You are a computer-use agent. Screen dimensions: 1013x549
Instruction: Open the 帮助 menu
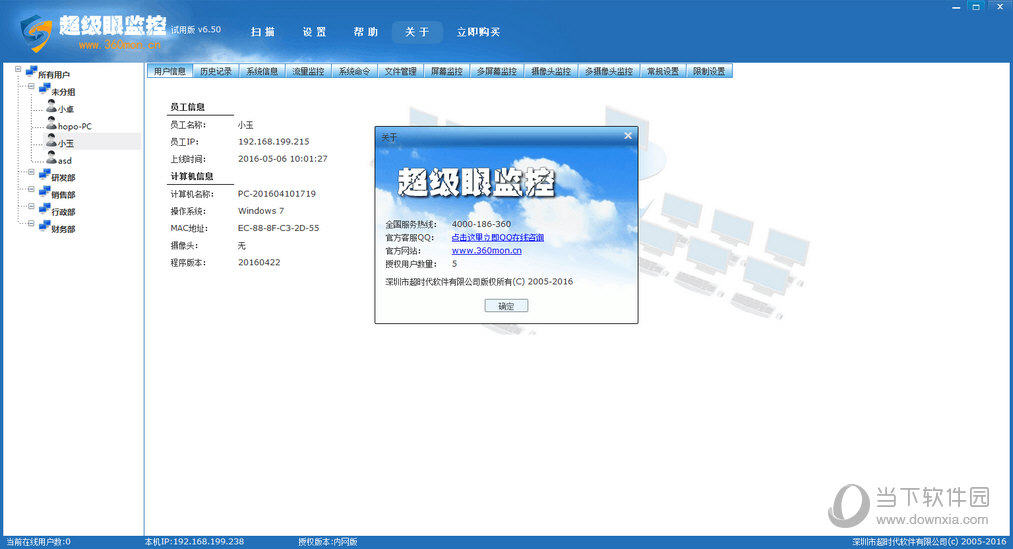(366, 32)
